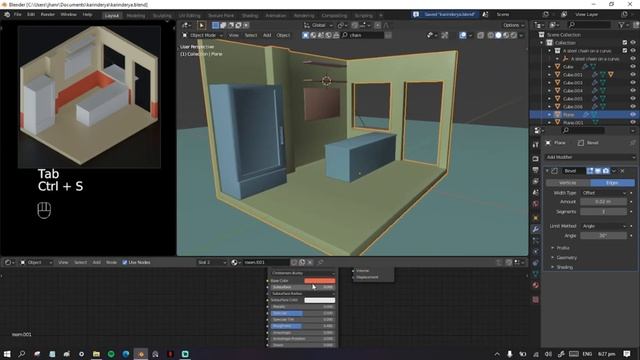Open the Edit menu
Image resolution: width=640 pixels, height=360 pixels.
pos(31,14)
